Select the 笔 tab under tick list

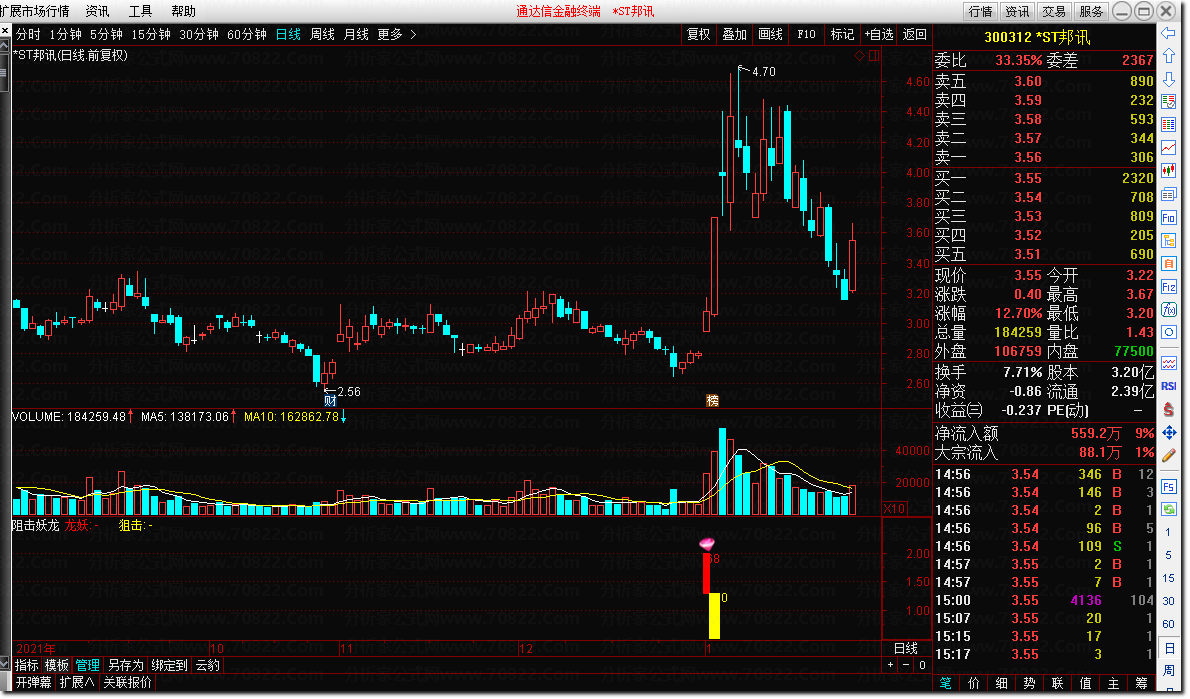tap(946, 683)
